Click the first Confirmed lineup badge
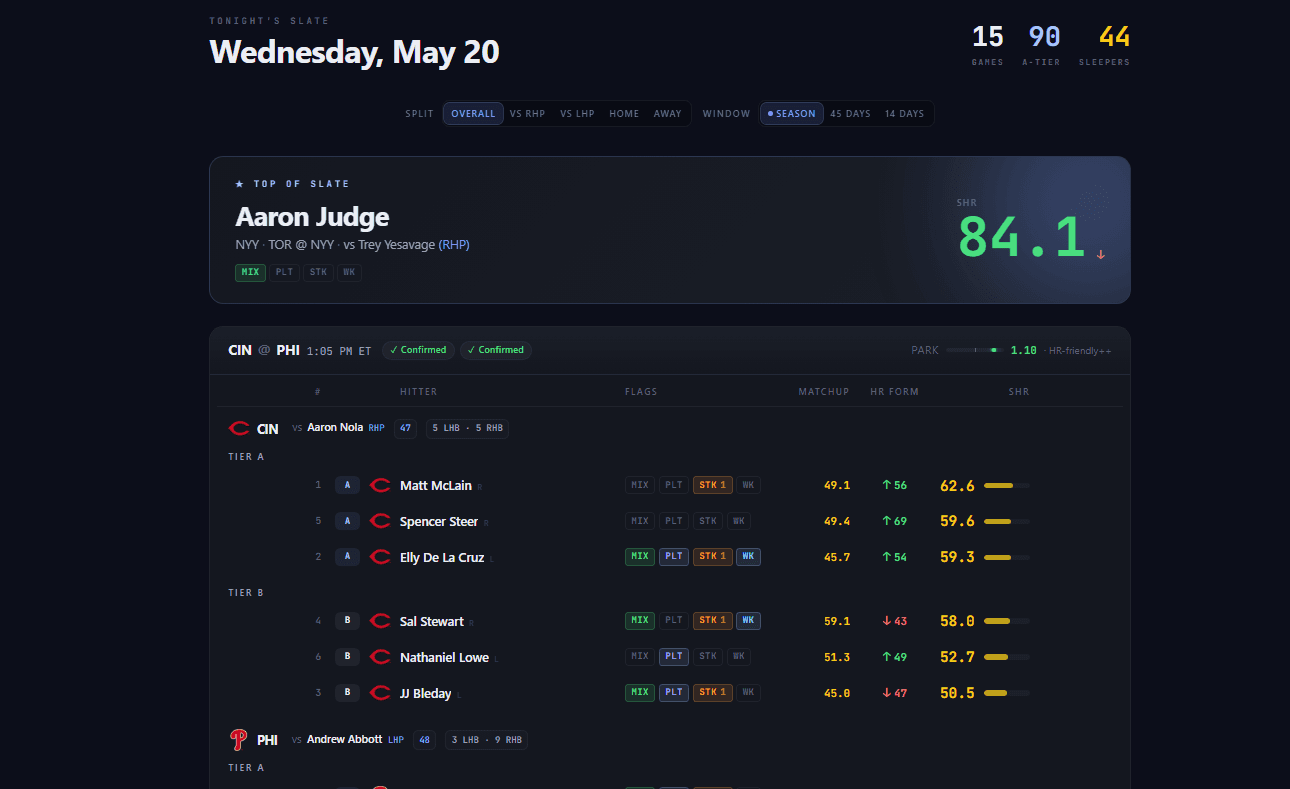Viewport: 1290px width, 789px height. pos(418,350)
